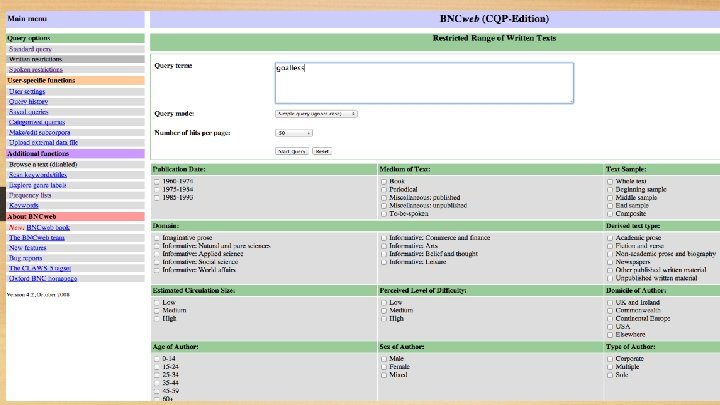Check Medium under Perceived Level of Difficulty
Screen dimensions: 720x405
pos(384,311)
